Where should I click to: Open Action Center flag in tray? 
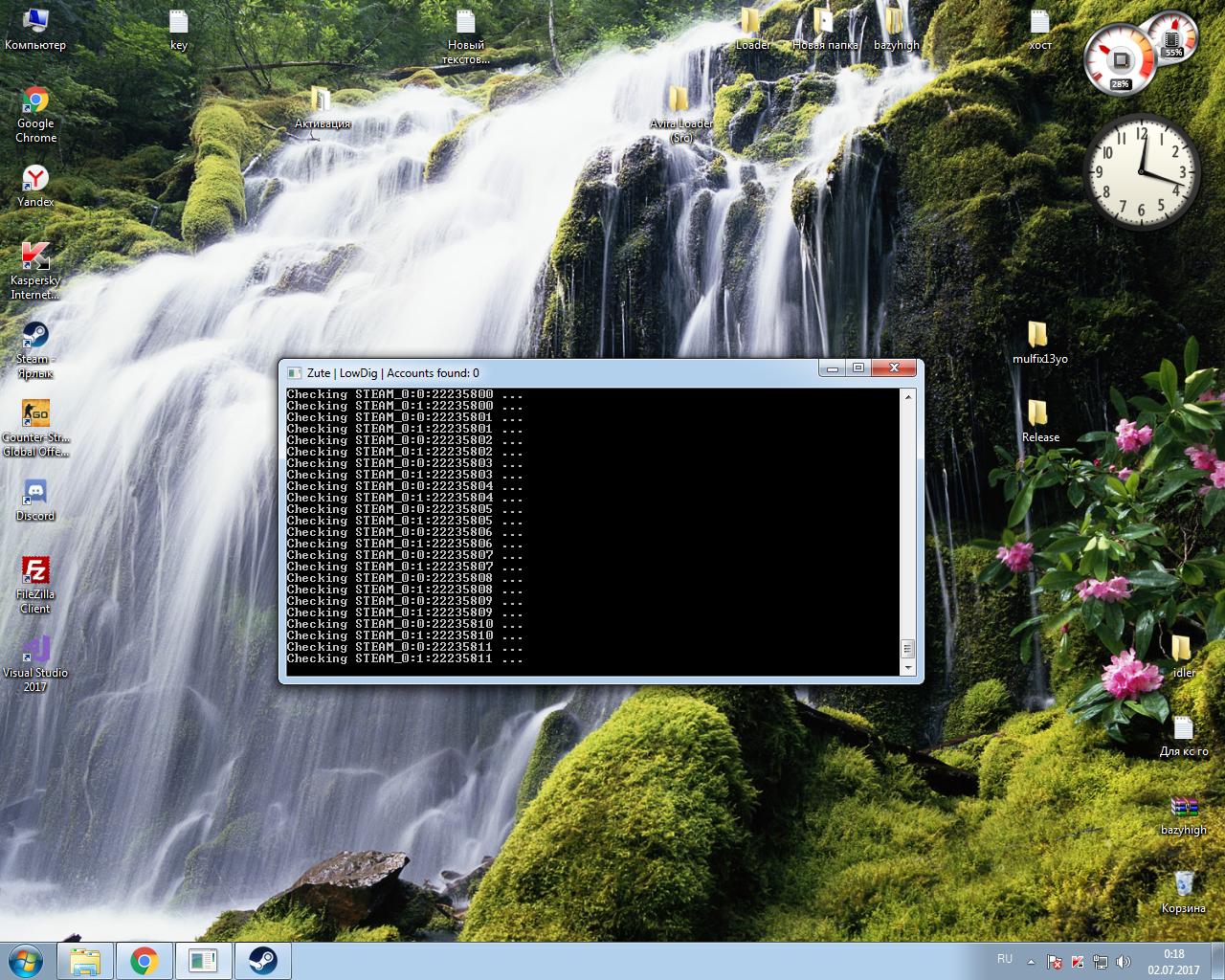(1055, 962)
